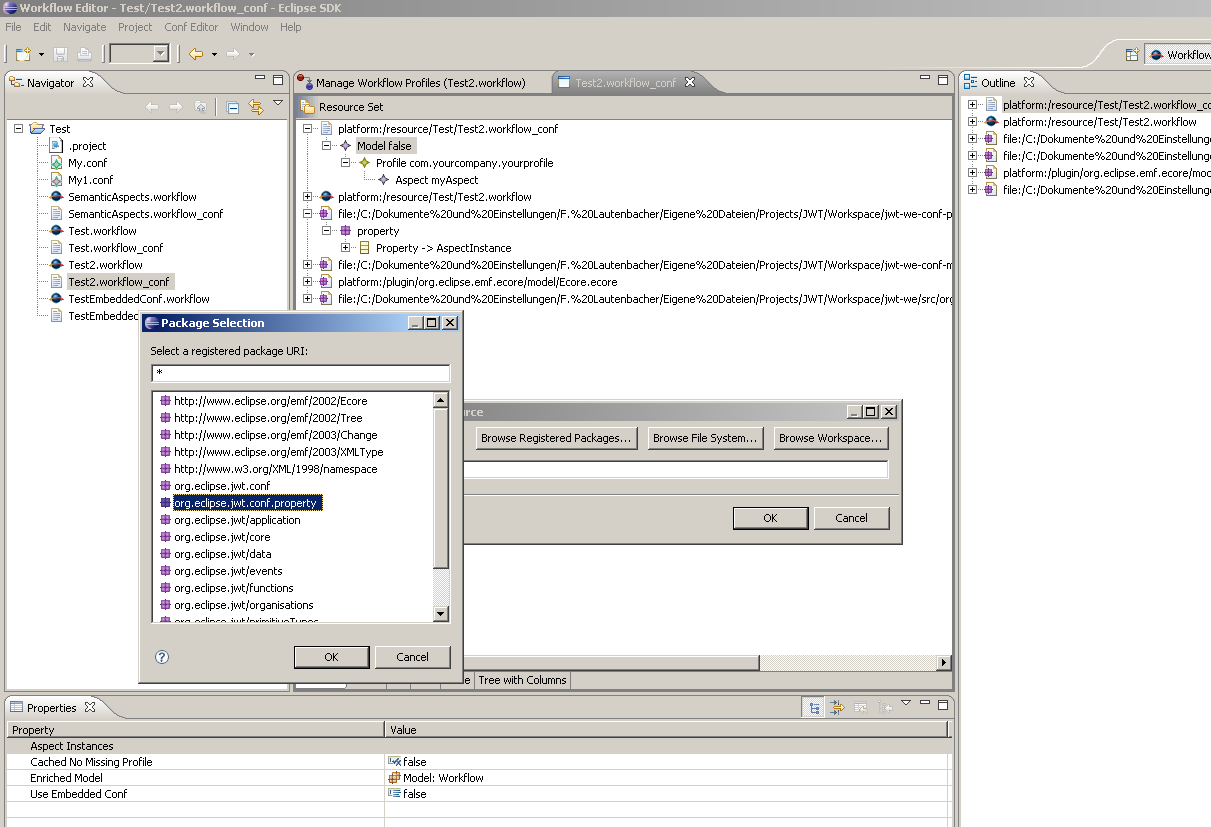Expand Property -> AspectInstance node

pyautogui.click(x=346, y=248)
